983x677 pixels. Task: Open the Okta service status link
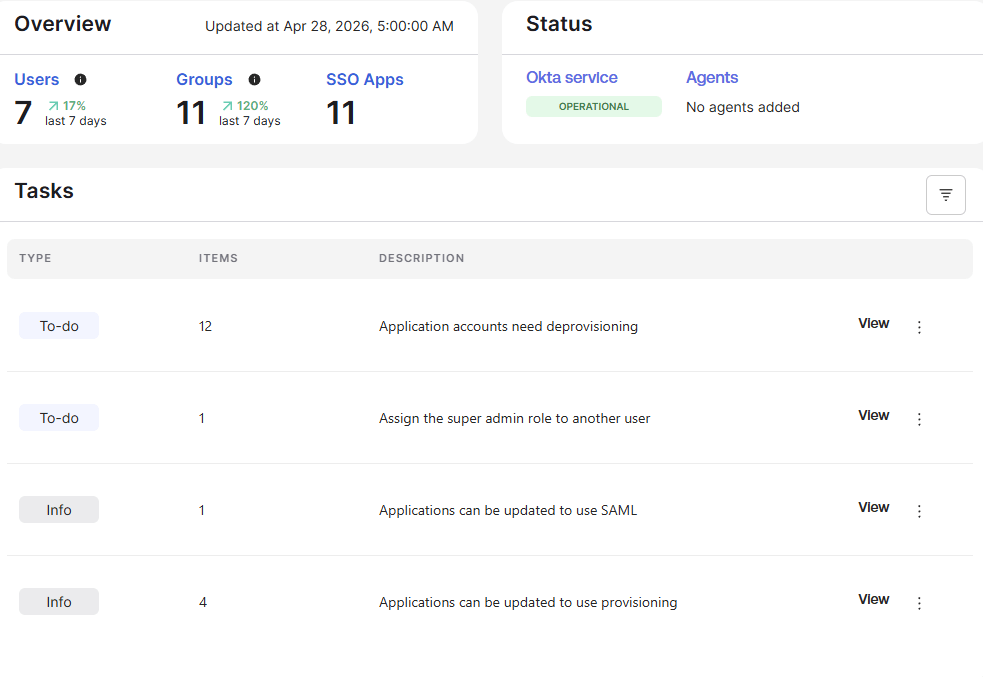coord(572,78)
